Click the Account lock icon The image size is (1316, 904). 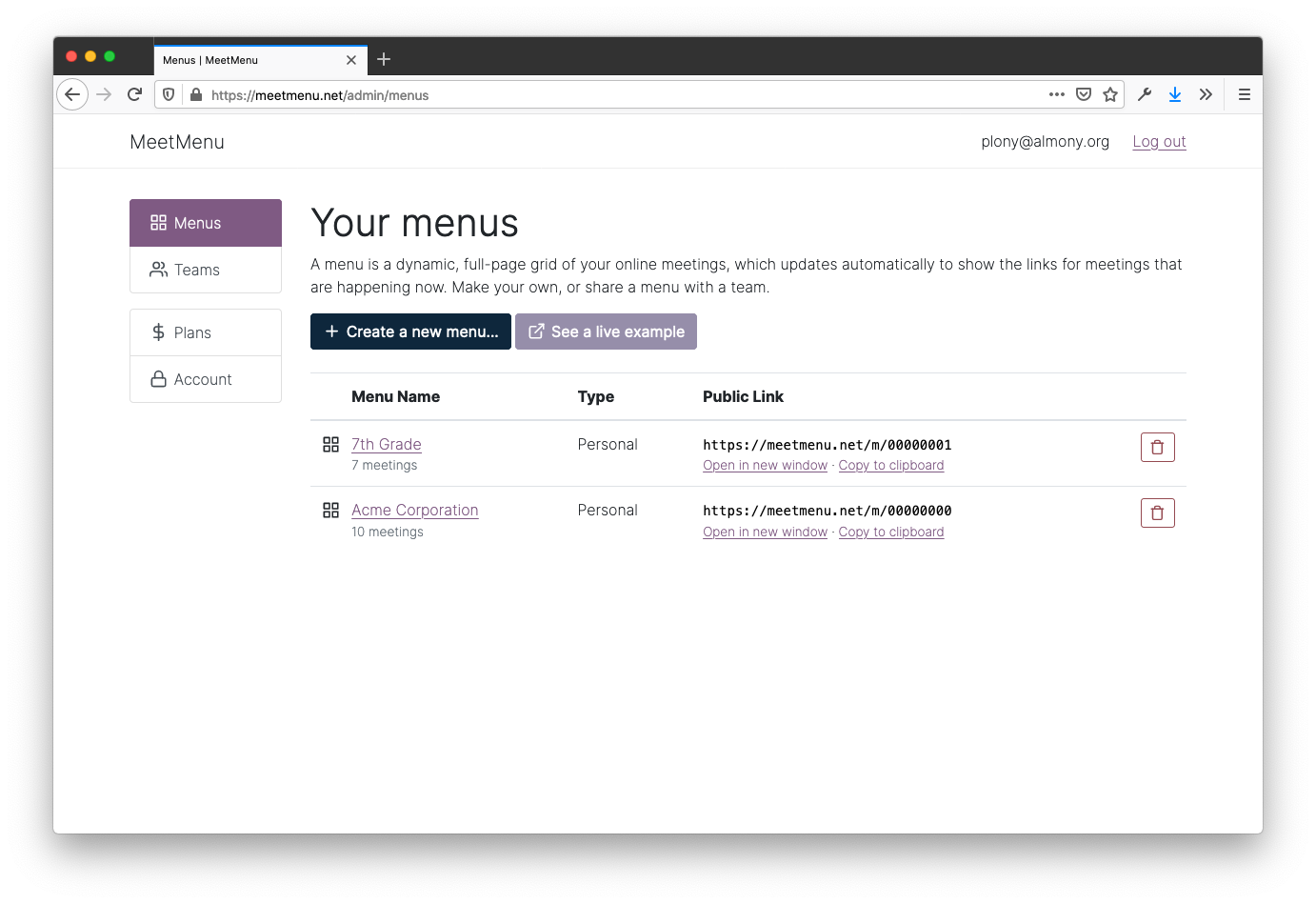pos(158,378)
